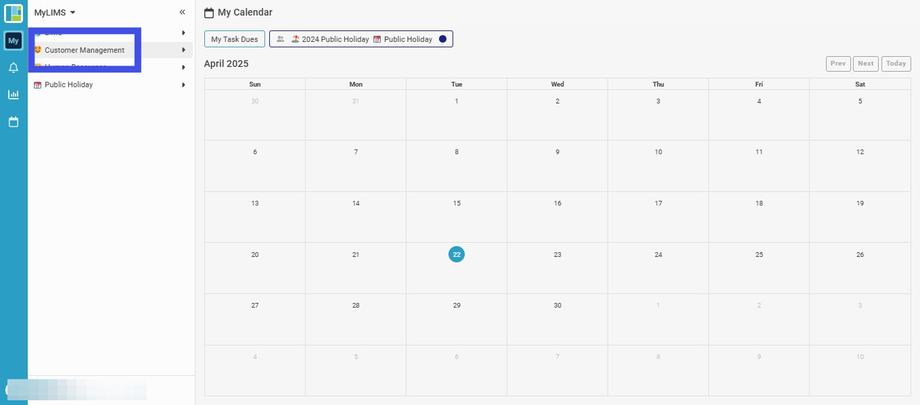Select April 26 on the calendar
Viewport: 920px width, 405px height.
click(860, 268)
